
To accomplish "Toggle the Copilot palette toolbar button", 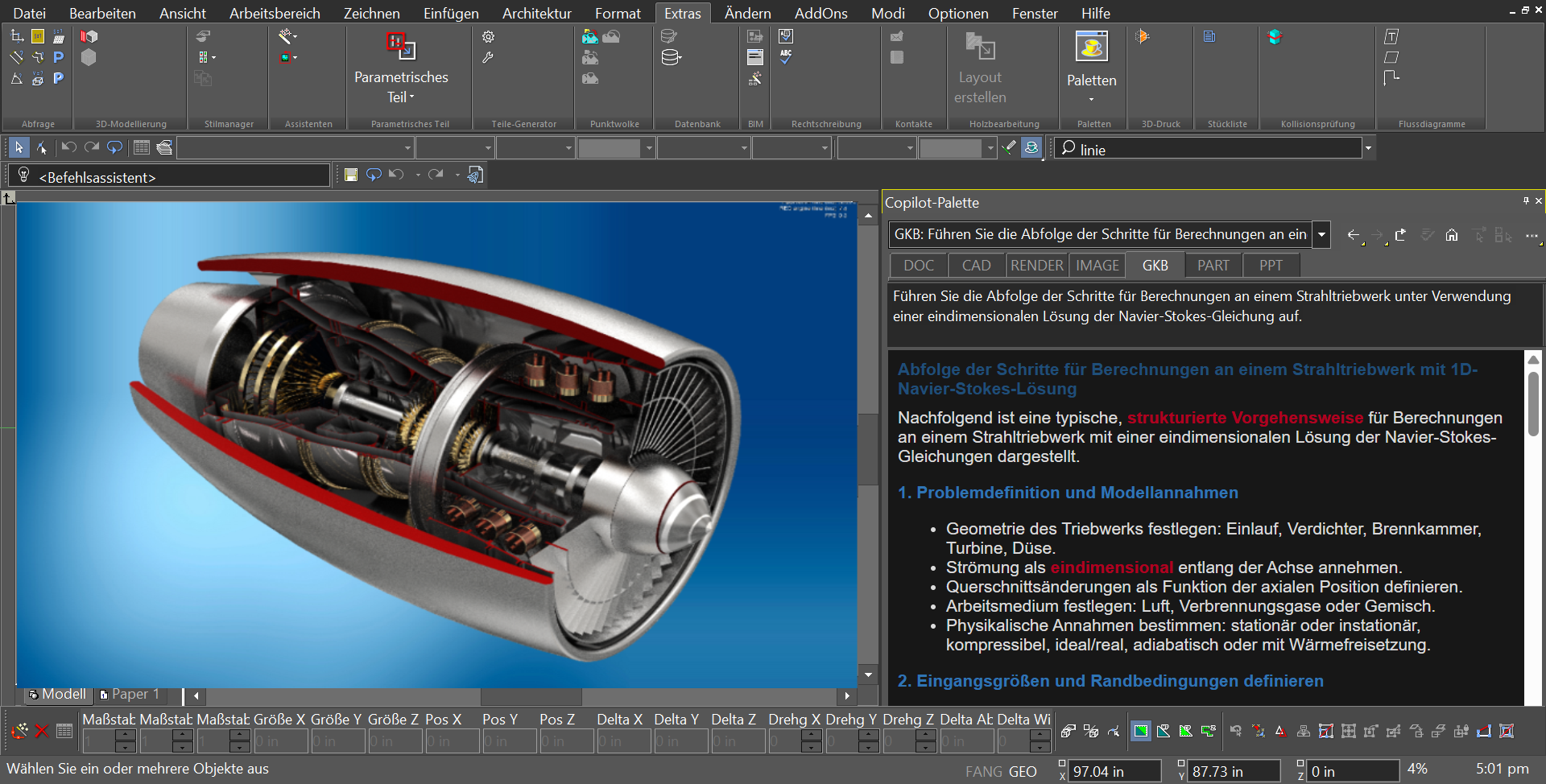I will click(x=1031, y=147).
